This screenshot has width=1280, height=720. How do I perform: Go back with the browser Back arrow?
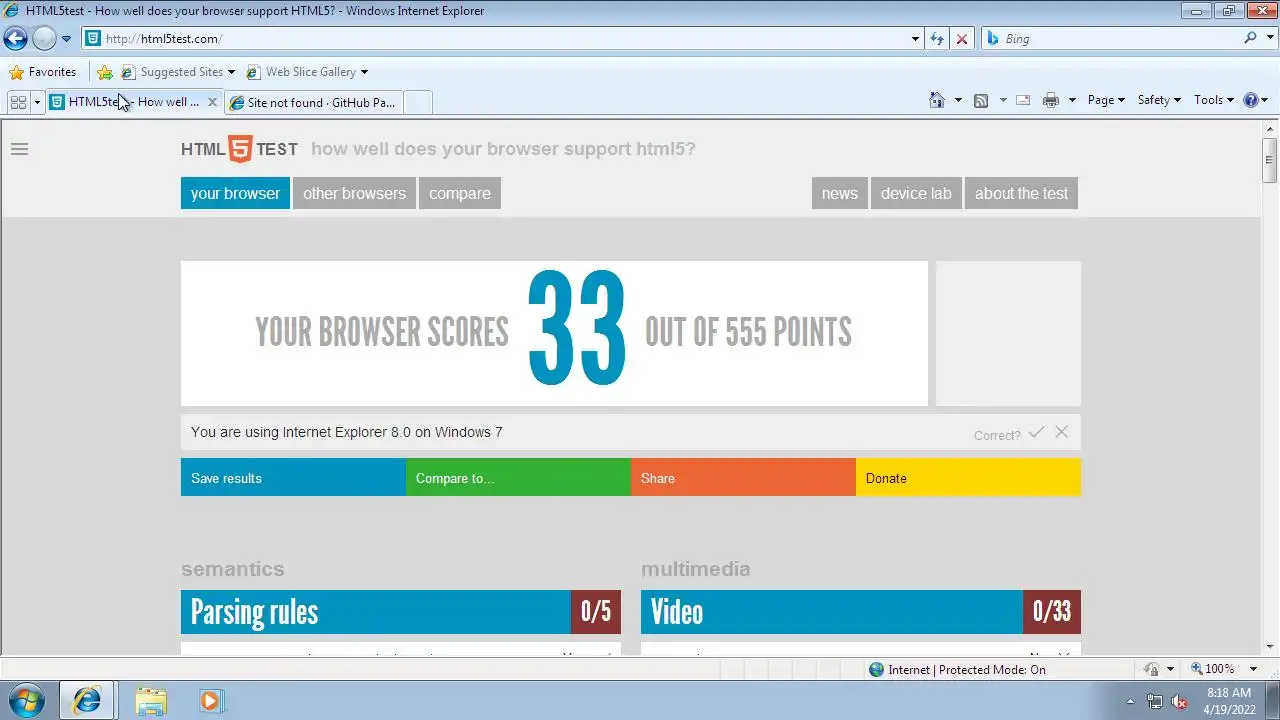click(x=15, y=39)
